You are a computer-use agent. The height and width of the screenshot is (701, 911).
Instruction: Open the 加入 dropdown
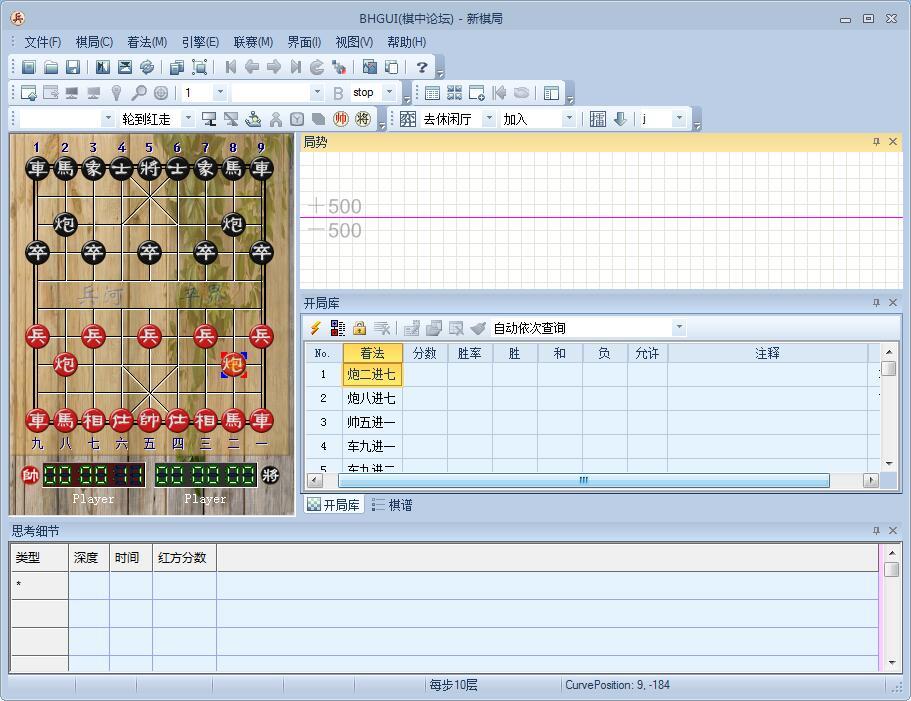pos(569,119)
